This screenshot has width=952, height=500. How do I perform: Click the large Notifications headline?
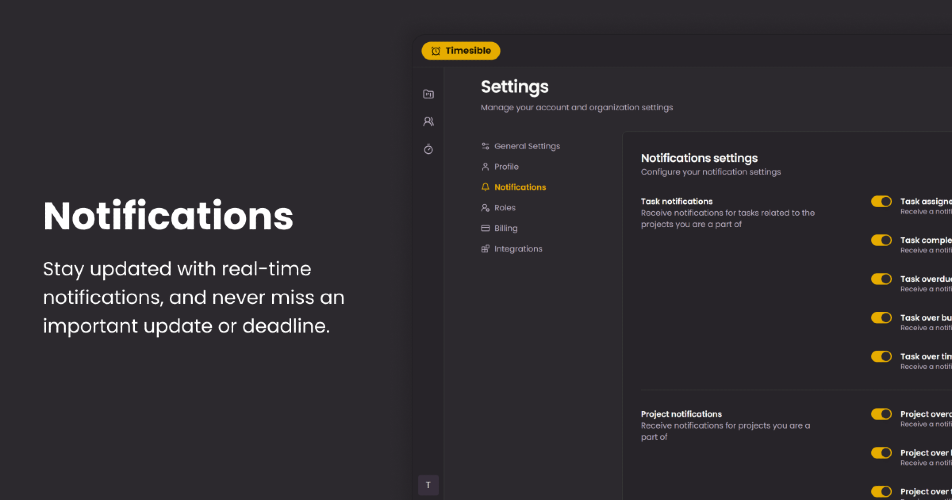click(168, 216)
